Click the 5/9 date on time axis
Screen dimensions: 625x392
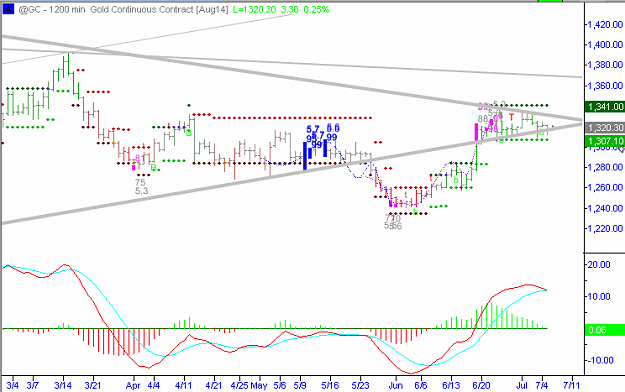[300, 386]
